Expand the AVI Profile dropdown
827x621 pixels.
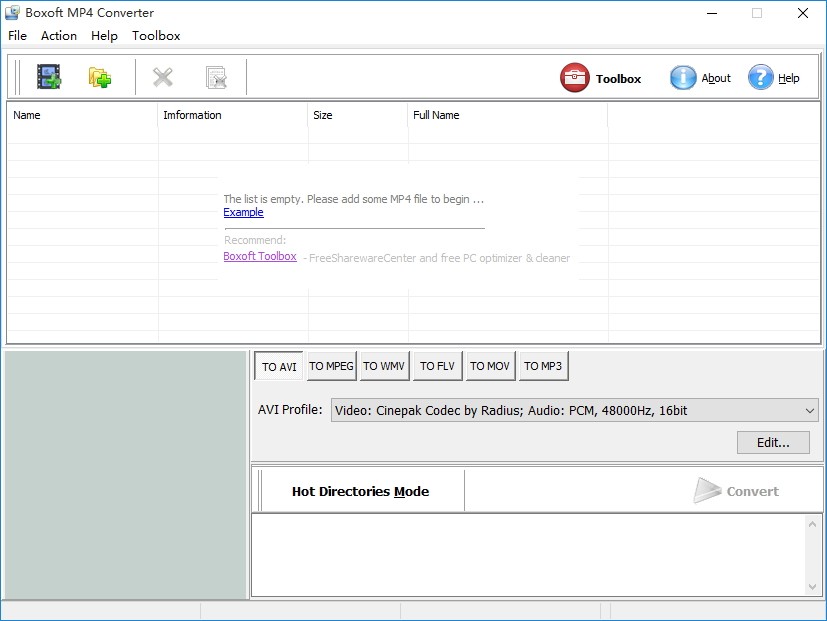click(810, 410)
